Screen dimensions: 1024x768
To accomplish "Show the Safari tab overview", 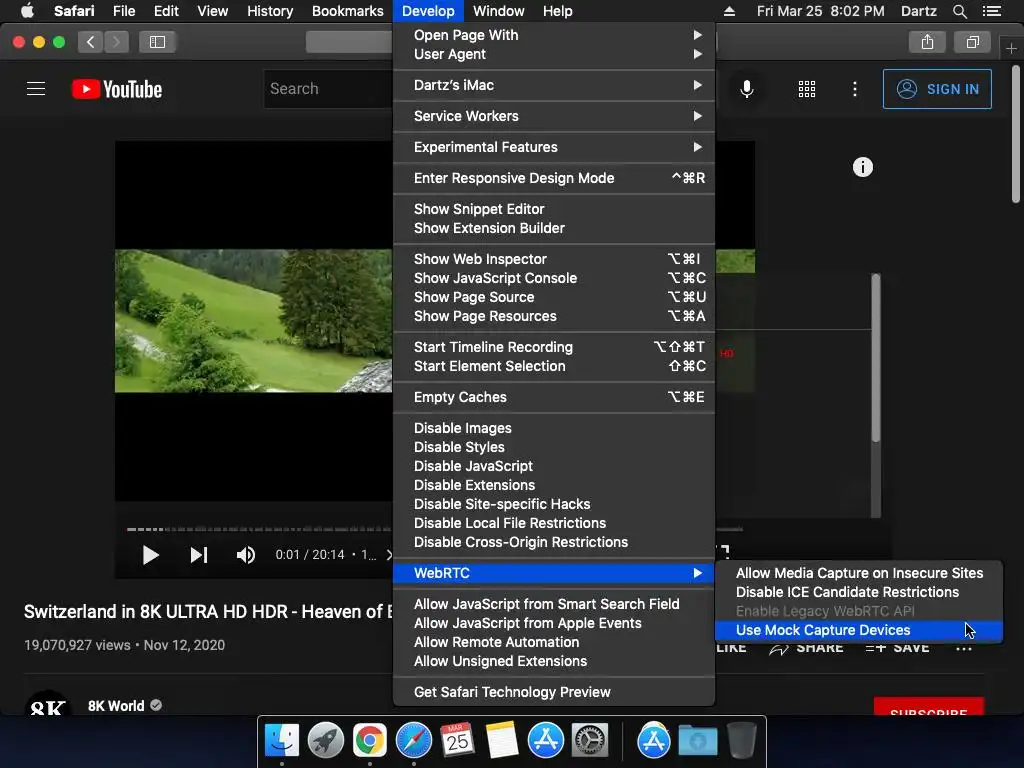I will click(972, 42).
